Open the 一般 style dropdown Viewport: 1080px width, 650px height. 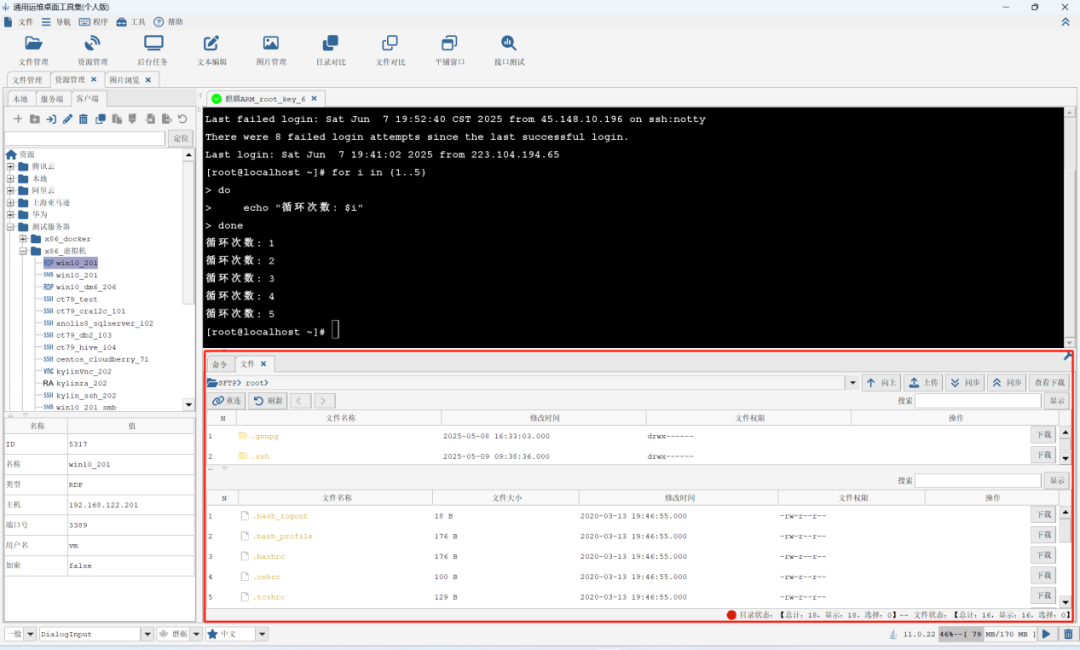tap(30, 634)
